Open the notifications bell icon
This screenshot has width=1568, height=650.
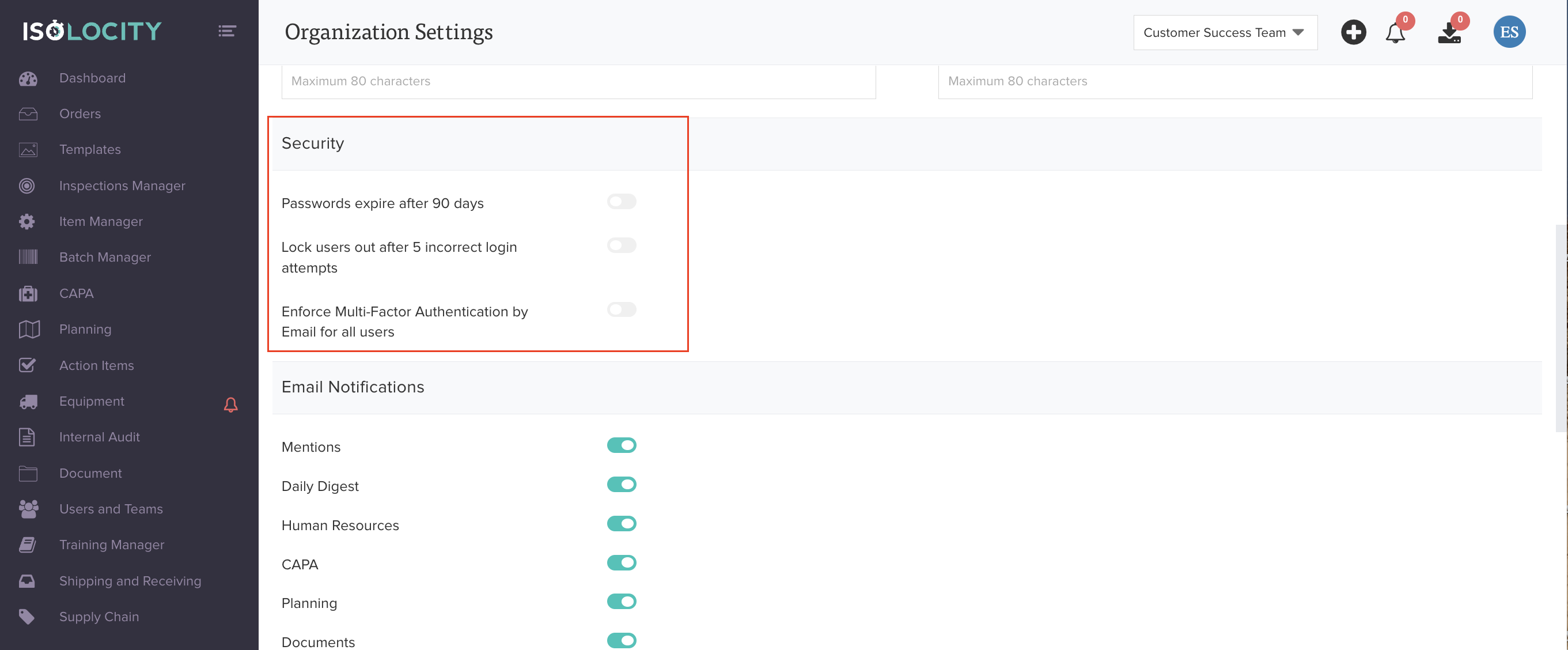(1395, 33)
